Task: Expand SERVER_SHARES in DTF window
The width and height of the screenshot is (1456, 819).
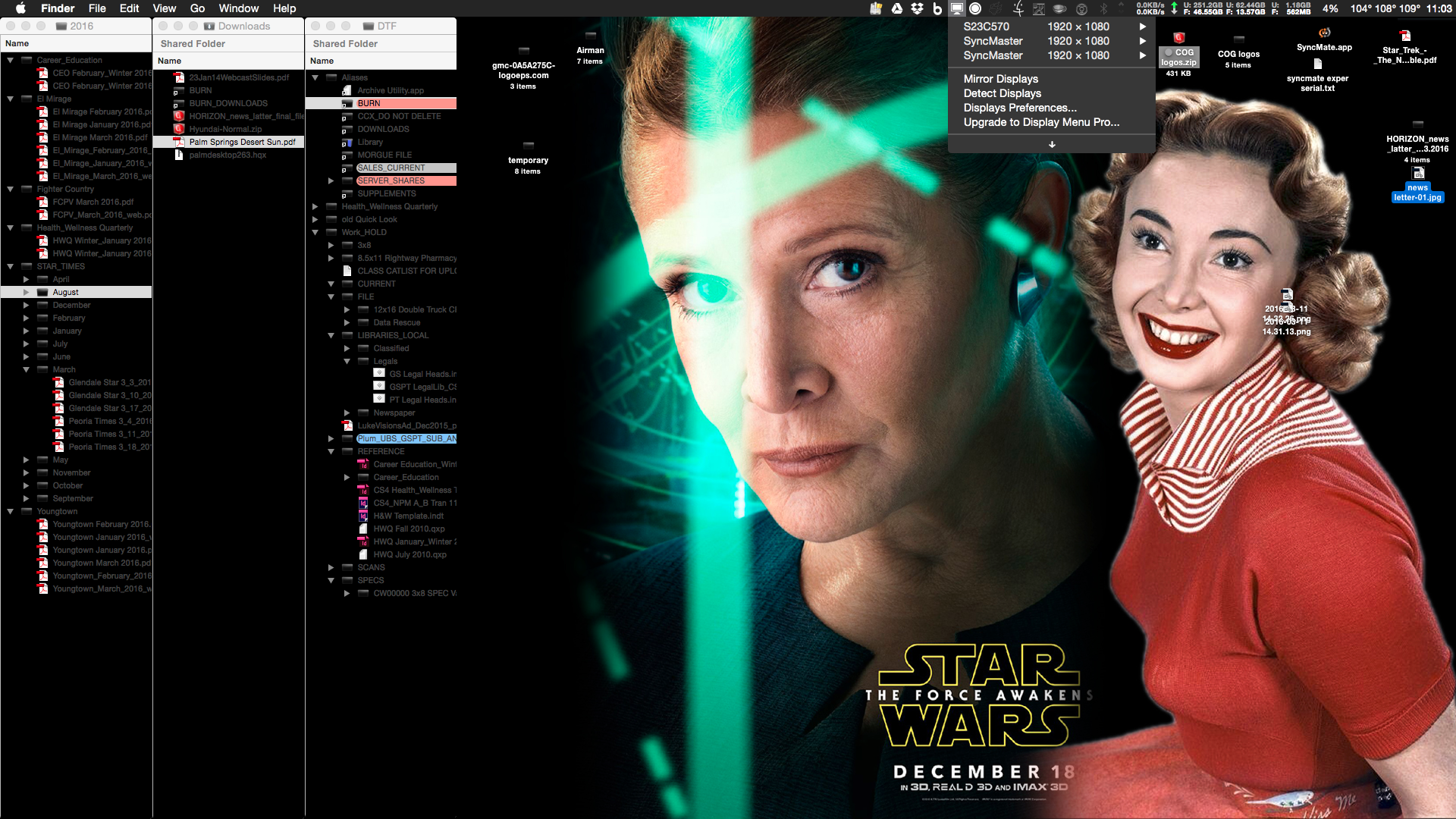Action: coord(331,180)
